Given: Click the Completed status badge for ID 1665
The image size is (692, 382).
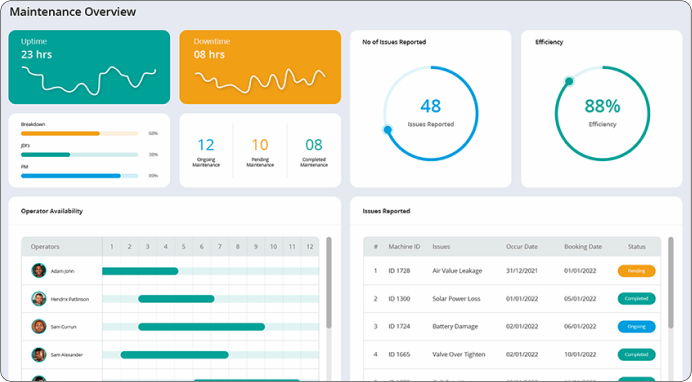Looking at the screenshot, I should 636,354.
